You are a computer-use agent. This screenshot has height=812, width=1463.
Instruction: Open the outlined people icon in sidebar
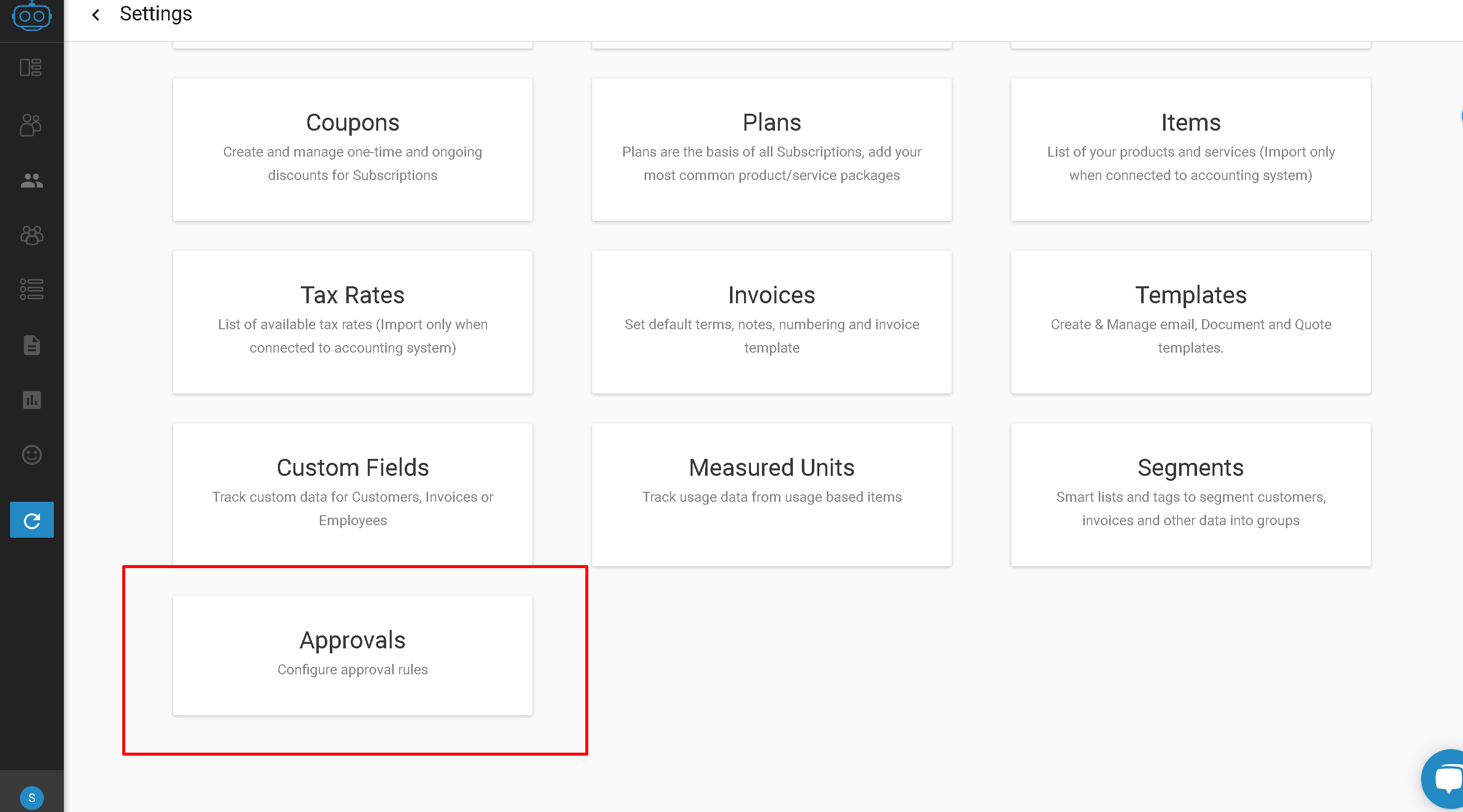tap(31, 125)
